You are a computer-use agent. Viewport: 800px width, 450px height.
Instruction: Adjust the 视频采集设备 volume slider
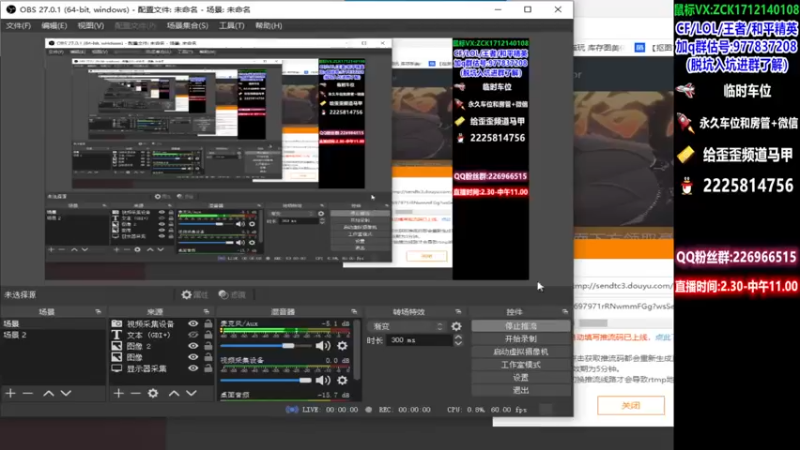266,380
